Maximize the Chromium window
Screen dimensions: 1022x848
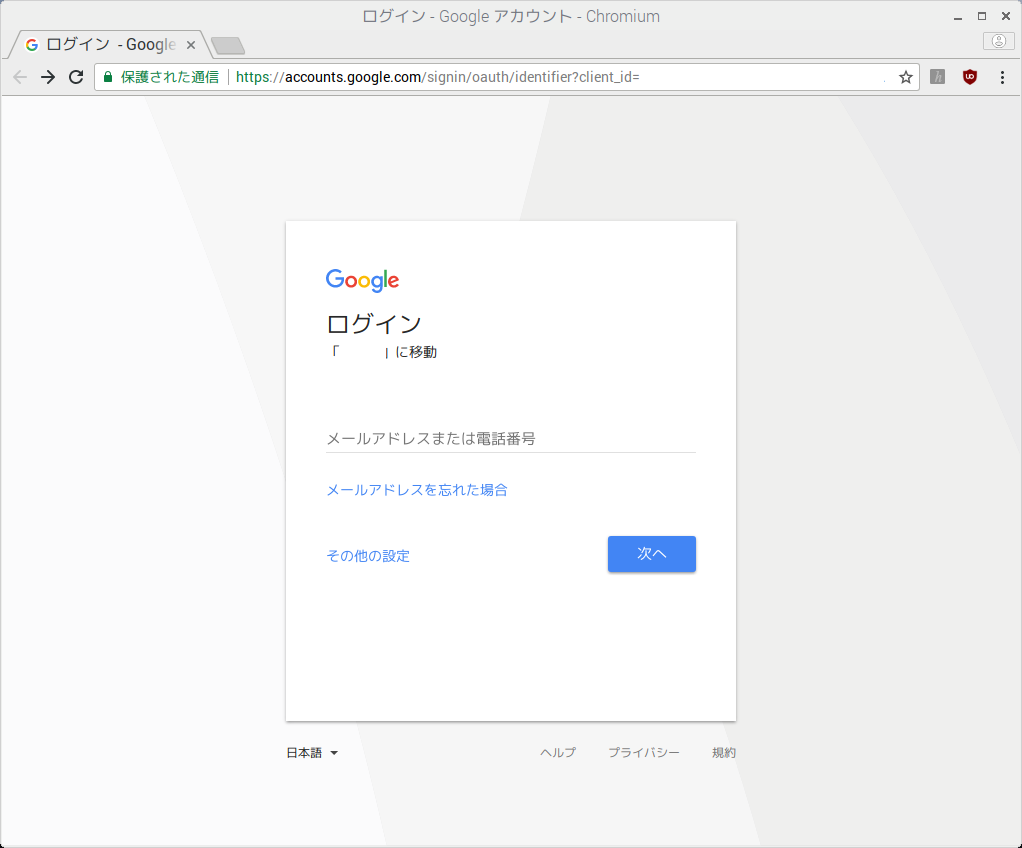pyautogui.click(x=982, y=16)
